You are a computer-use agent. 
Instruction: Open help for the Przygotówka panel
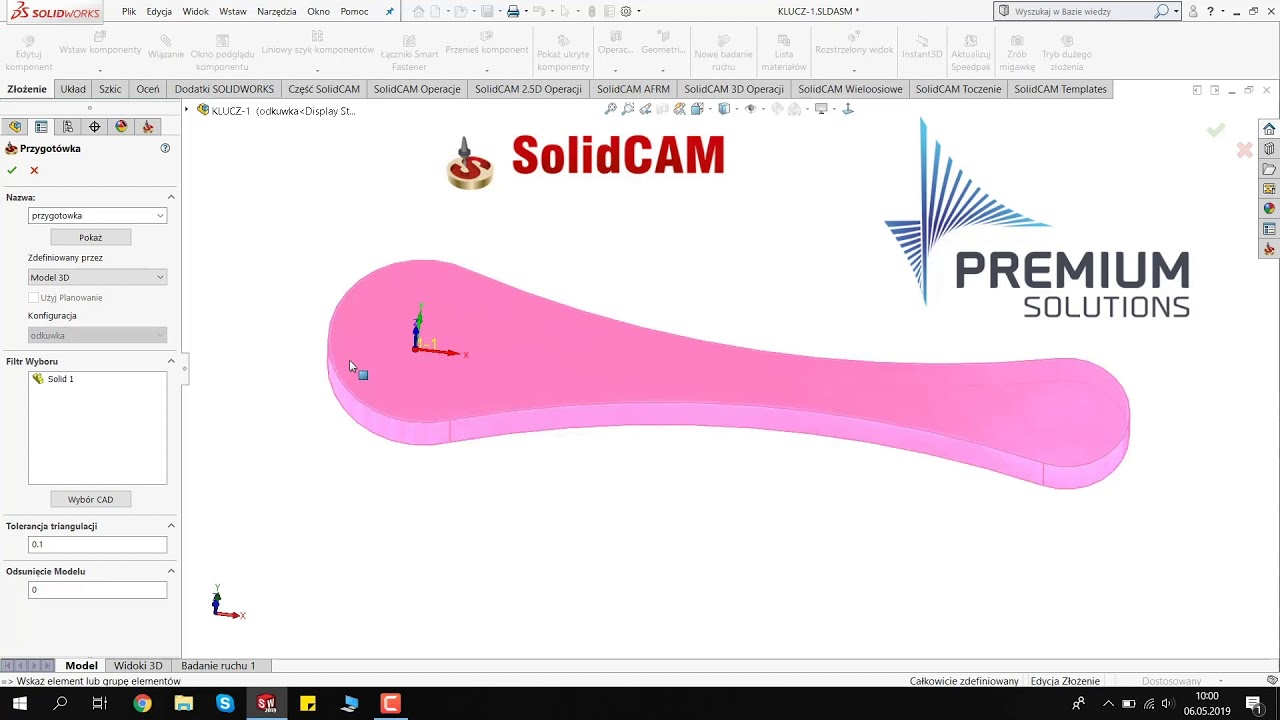(165, 148)
